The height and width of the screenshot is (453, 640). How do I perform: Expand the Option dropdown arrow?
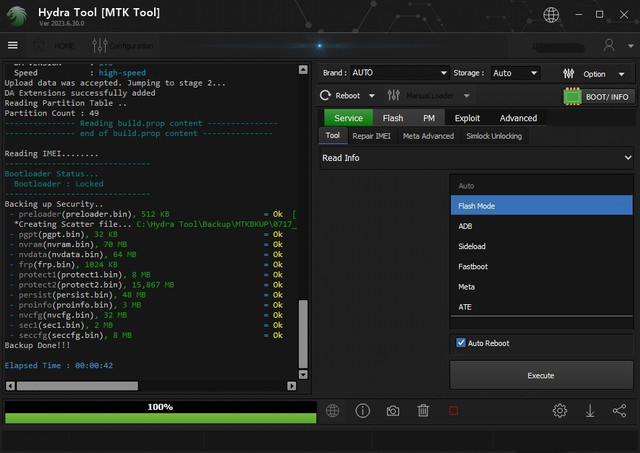point(621,74)
